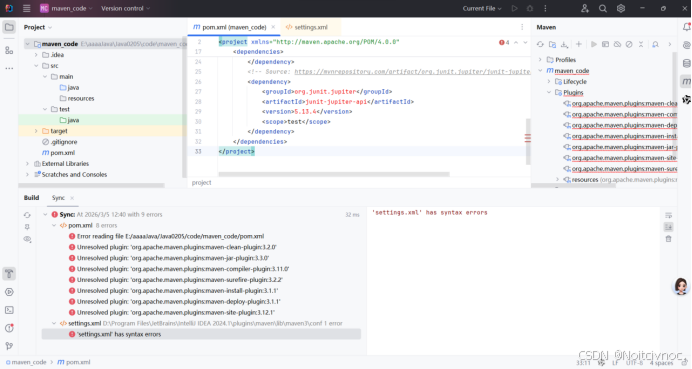Open the Project tool window icon

(x=9, y=27)
